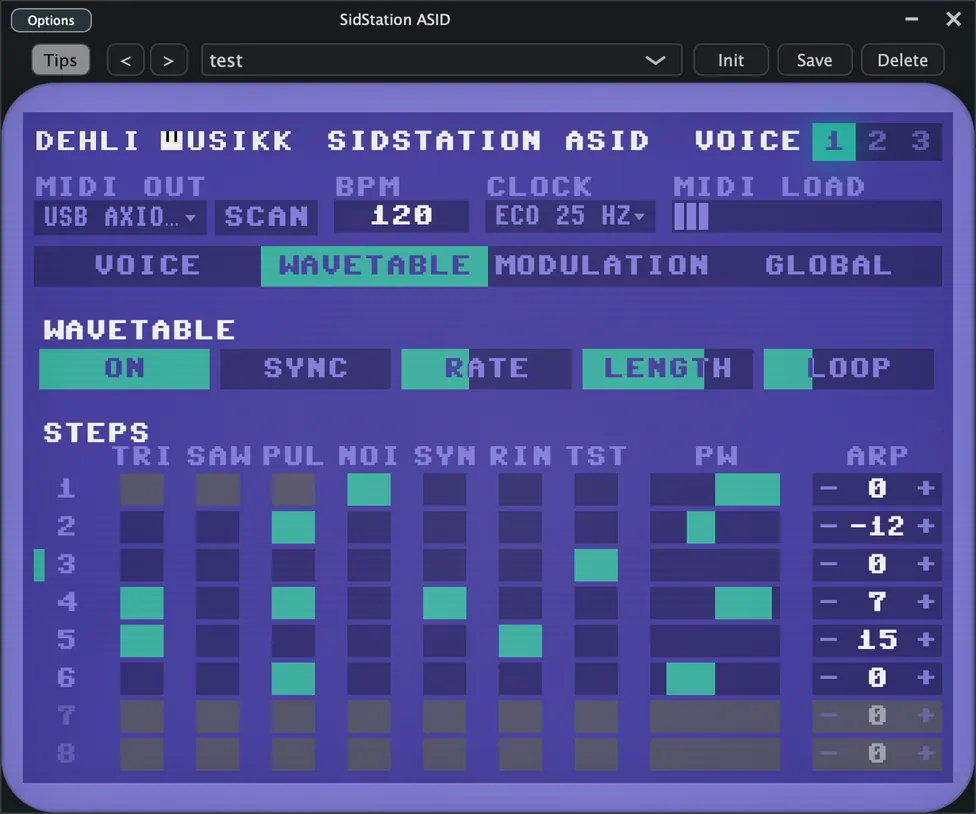Toggle NOI on step 6
Image resolution: width=976 pixels, height=814 pixels.
coord(369,678)
